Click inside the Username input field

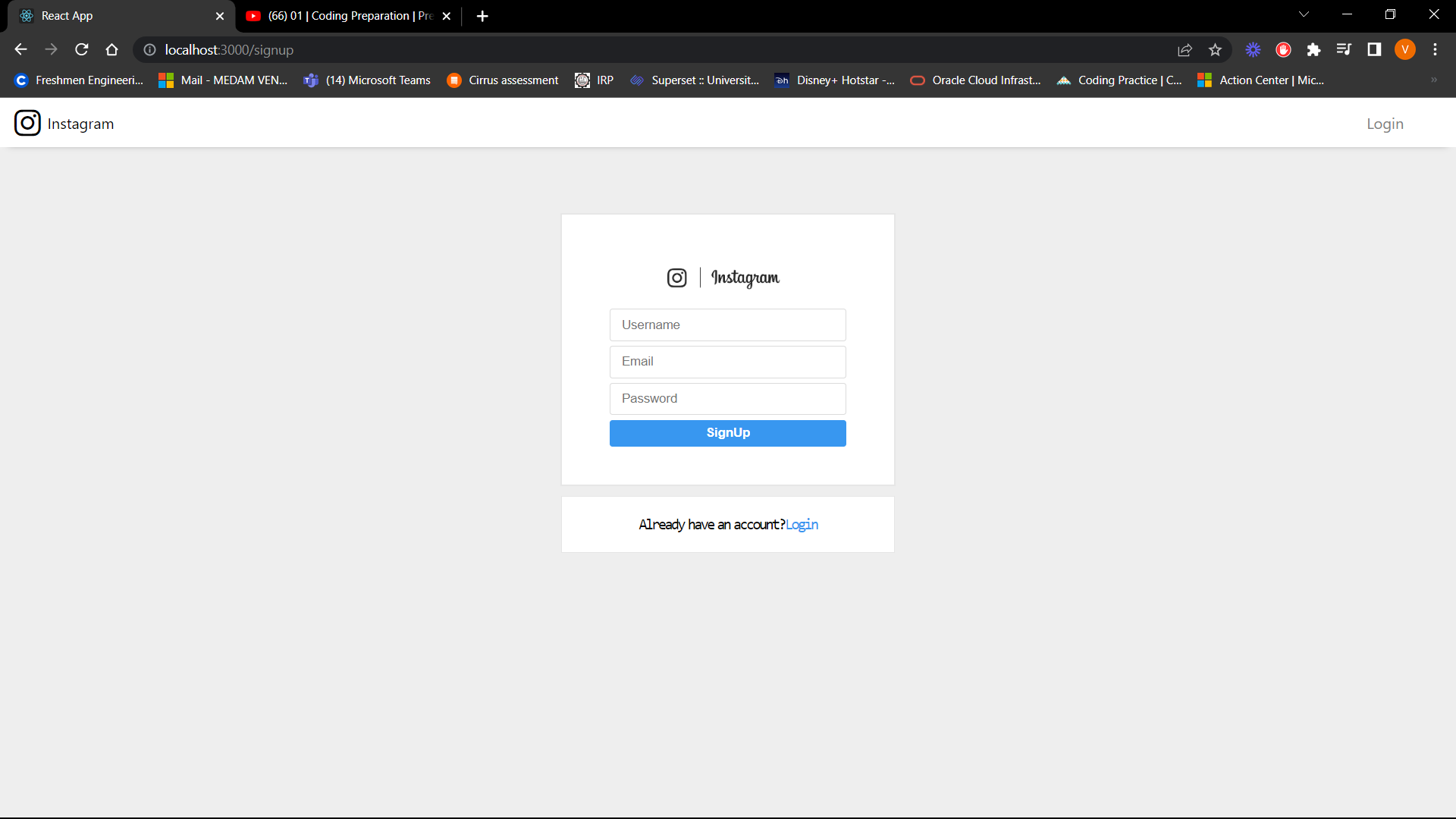[727, 325]
